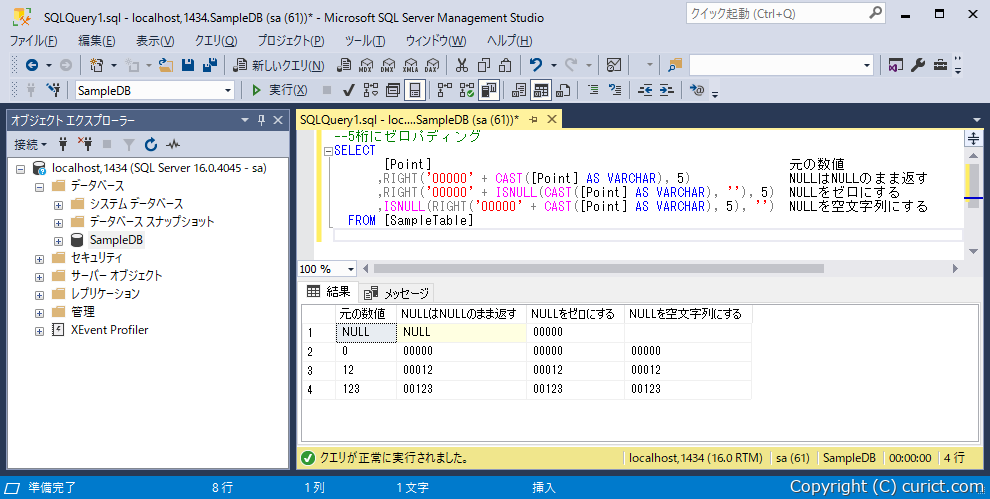Viewport: 990px width, 499px height.
Task: Open the クエリ(Q) menu
Action: pyautogui.click(x=216, y=41)
